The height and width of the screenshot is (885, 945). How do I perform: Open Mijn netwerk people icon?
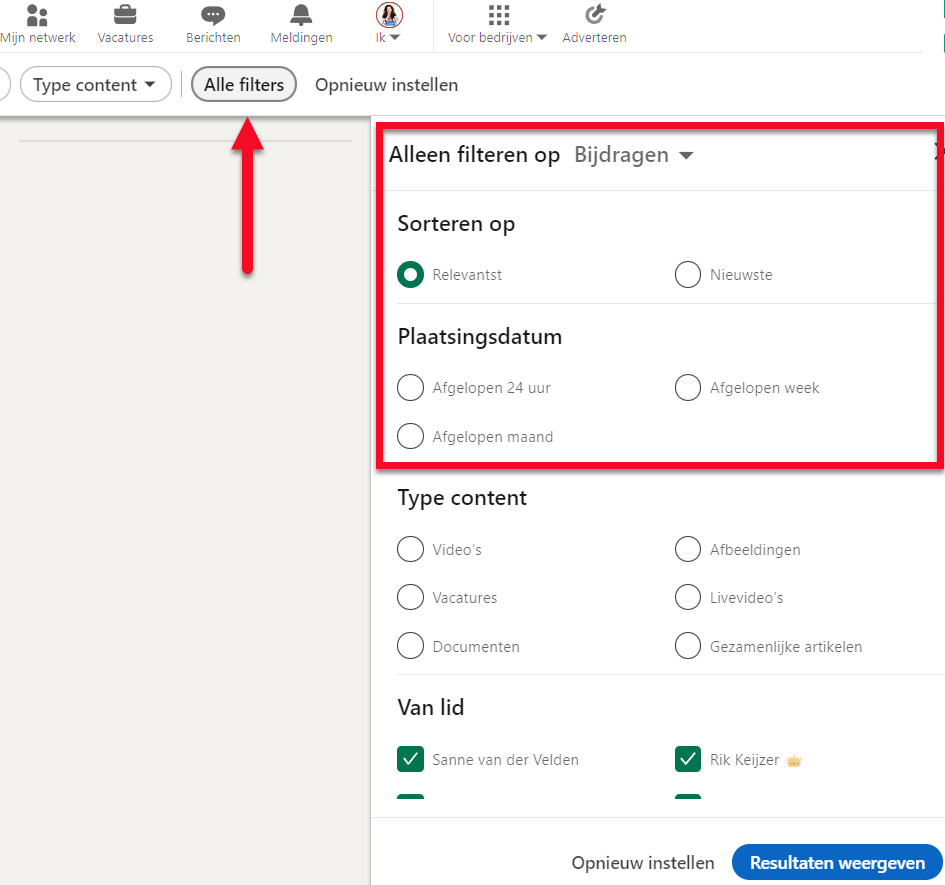click(x=37, y=15)
